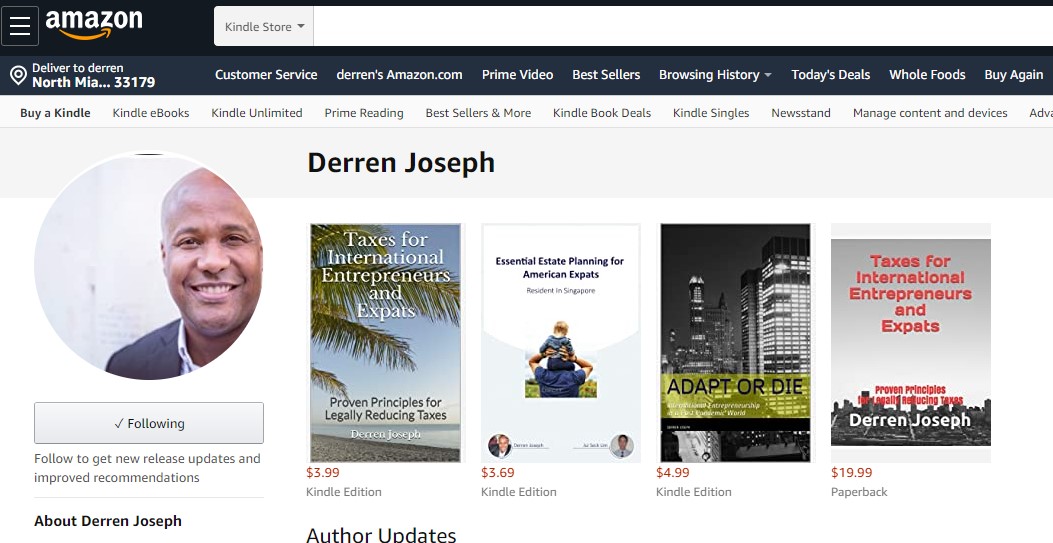Open Today's Deals

point(831,75)
